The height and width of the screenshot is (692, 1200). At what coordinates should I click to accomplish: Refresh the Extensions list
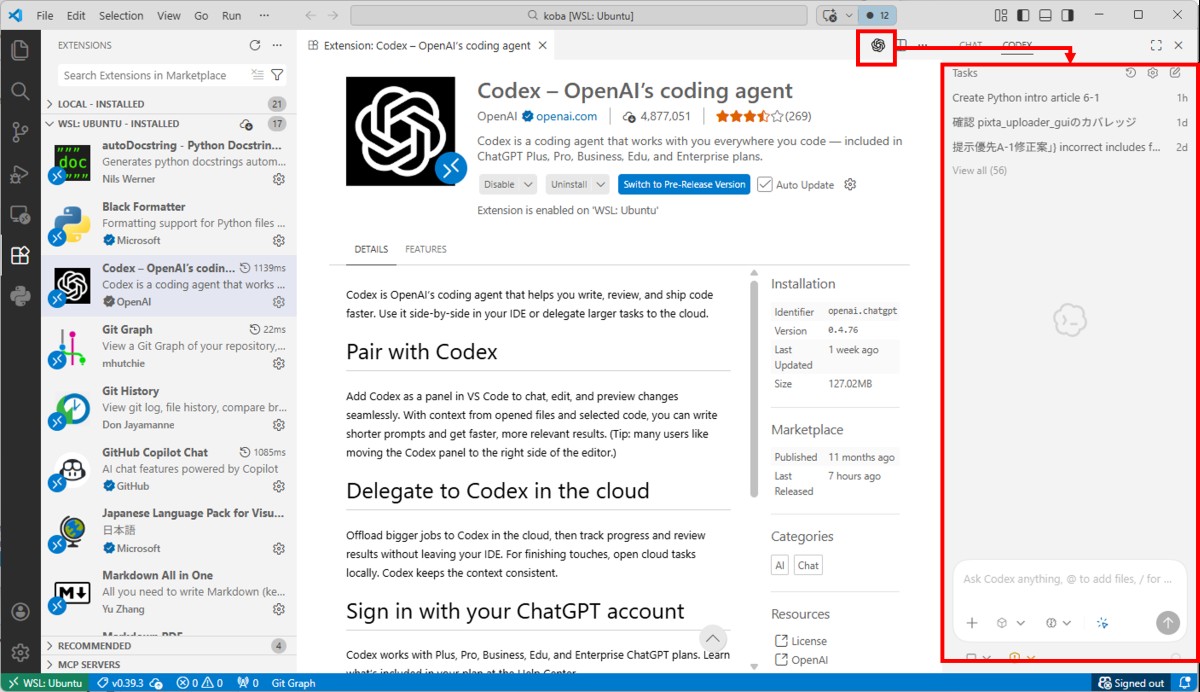coord(255,45)
